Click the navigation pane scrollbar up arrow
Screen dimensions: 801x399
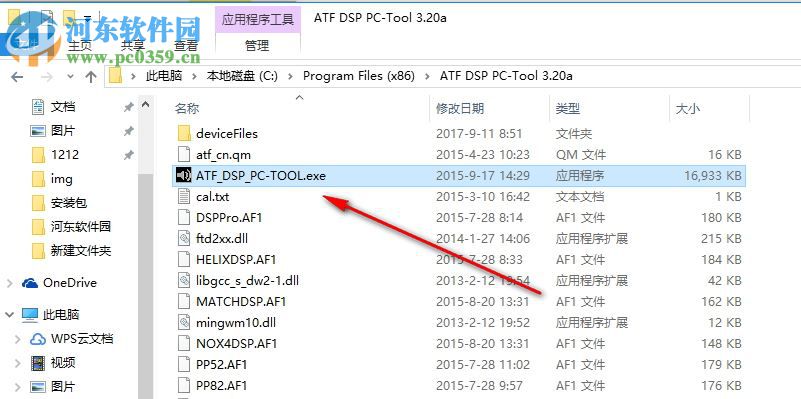[x=146, y=106]
